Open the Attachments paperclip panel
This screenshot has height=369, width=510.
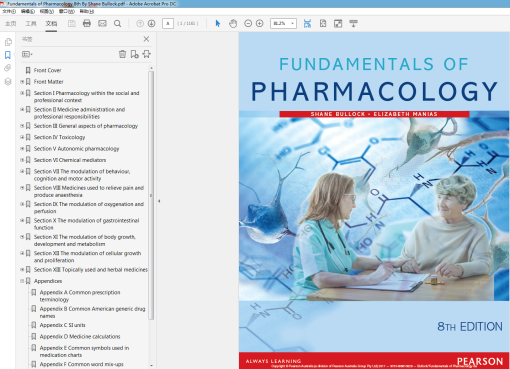(8, 68)
